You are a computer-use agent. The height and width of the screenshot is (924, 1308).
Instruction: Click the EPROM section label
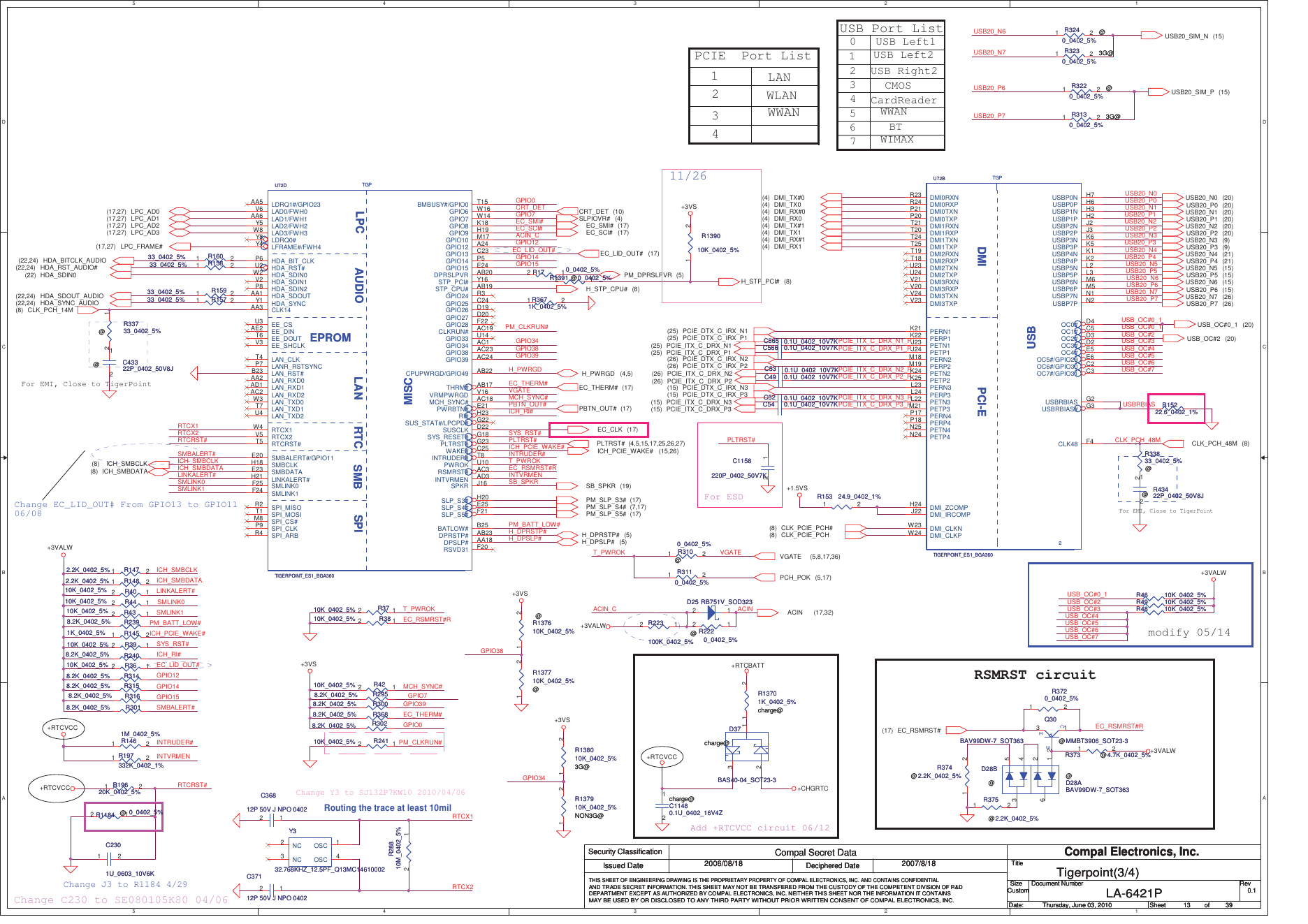[x=330, y=337]
